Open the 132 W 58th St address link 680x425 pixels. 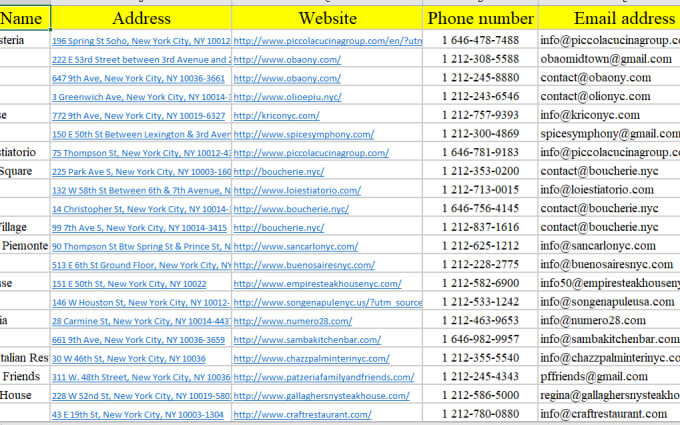tap(141, 190)
